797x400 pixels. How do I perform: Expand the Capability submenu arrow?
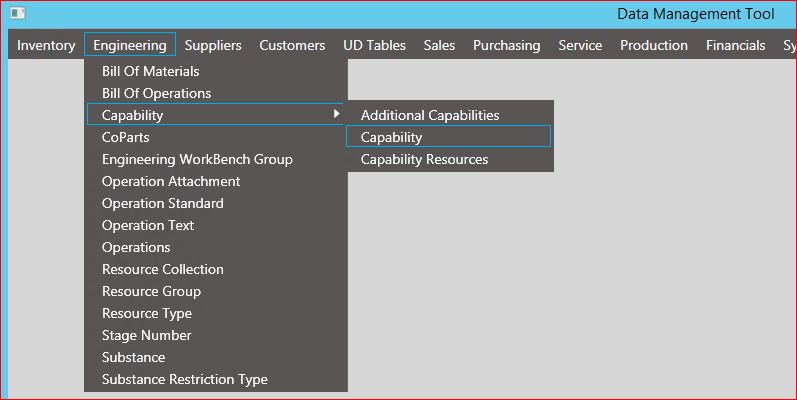[336, 114]
